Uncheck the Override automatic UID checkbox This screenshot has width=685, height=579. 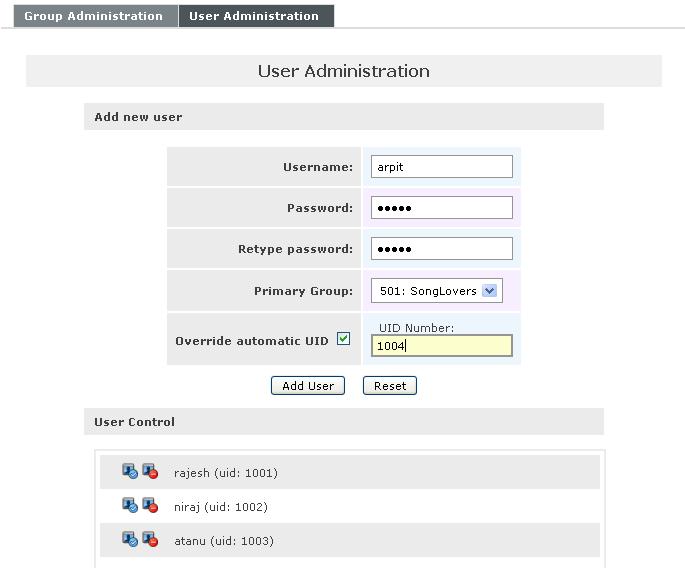click(343, 339)
